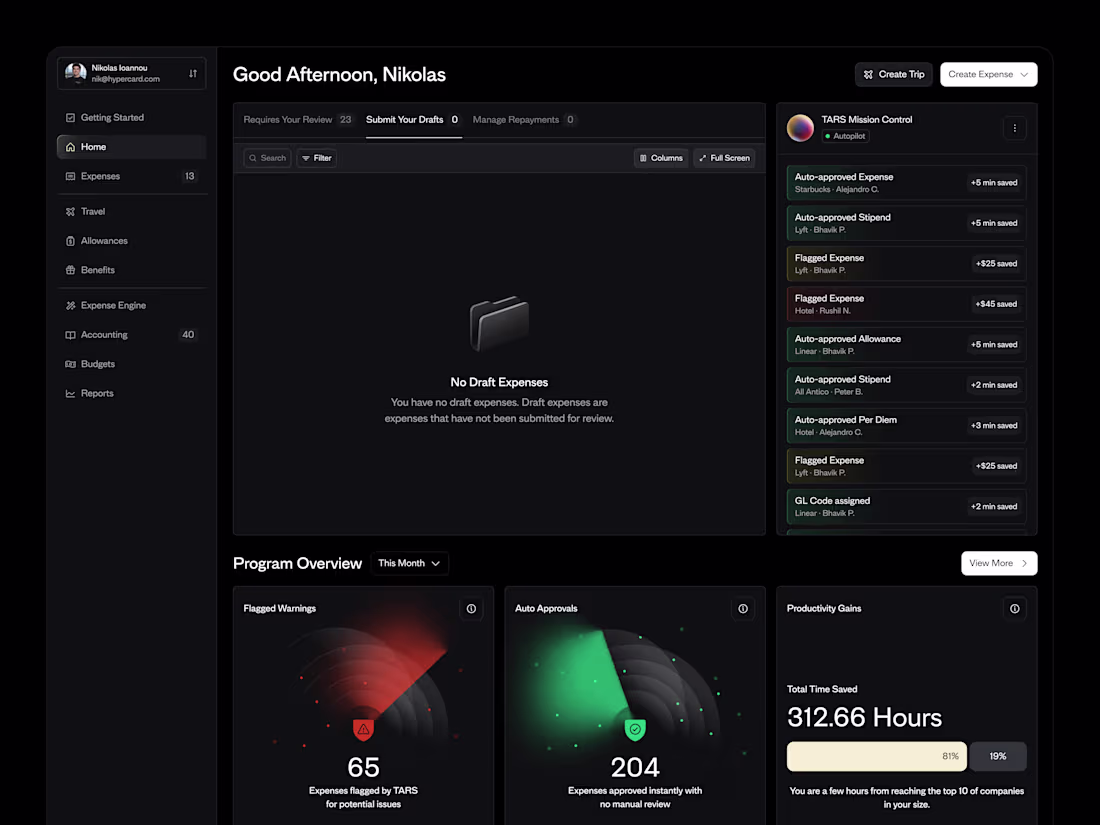Open Auto-approved Per Diem Hotel entry
This screenshot has width=1100, height=825.
[x=906, y=426]
